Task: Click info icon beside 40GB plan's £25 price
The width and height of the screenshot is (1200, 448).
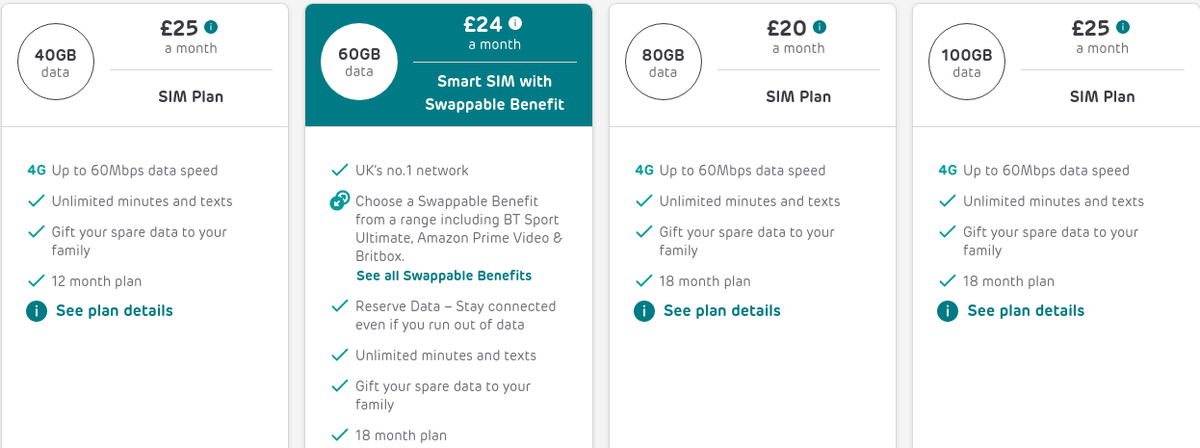Action: 212,27
